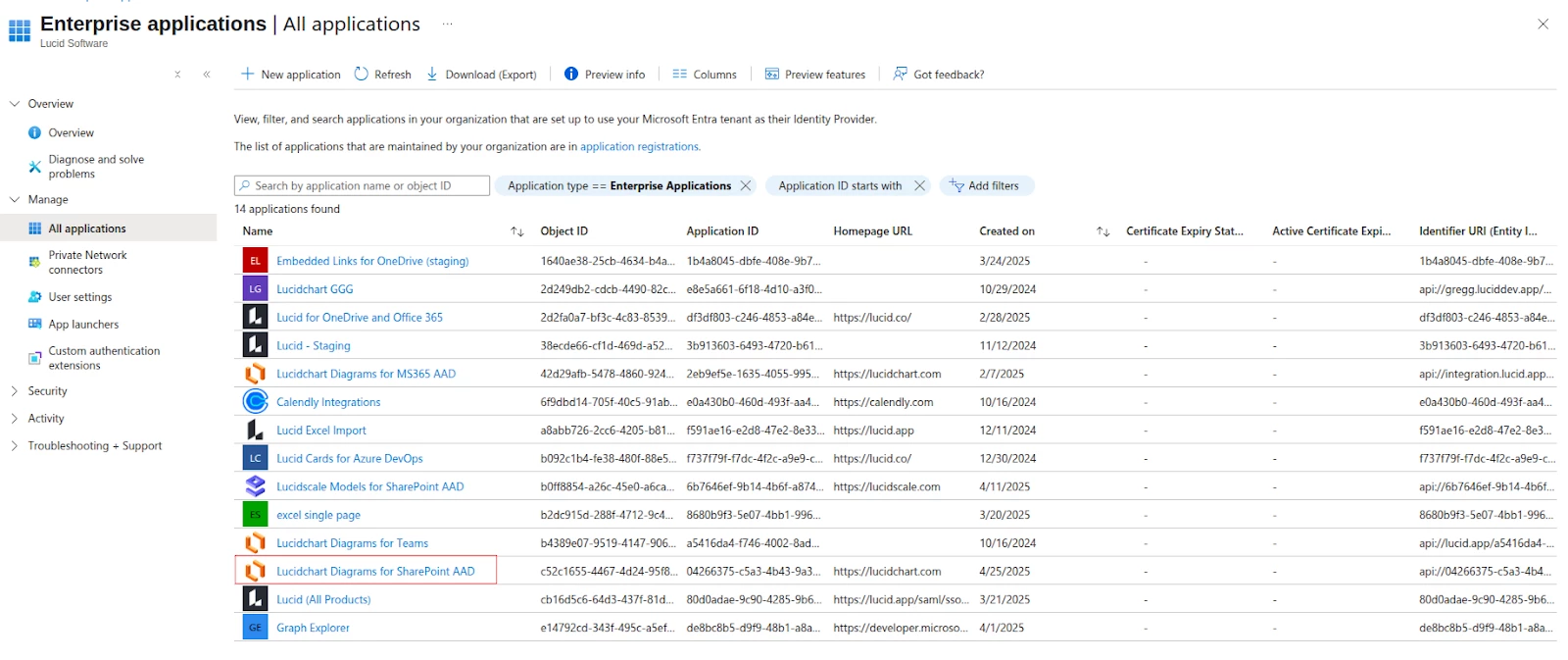Click the https://calendly.com homepage cell
This screenshot has height=660, width=1568.
883,402
